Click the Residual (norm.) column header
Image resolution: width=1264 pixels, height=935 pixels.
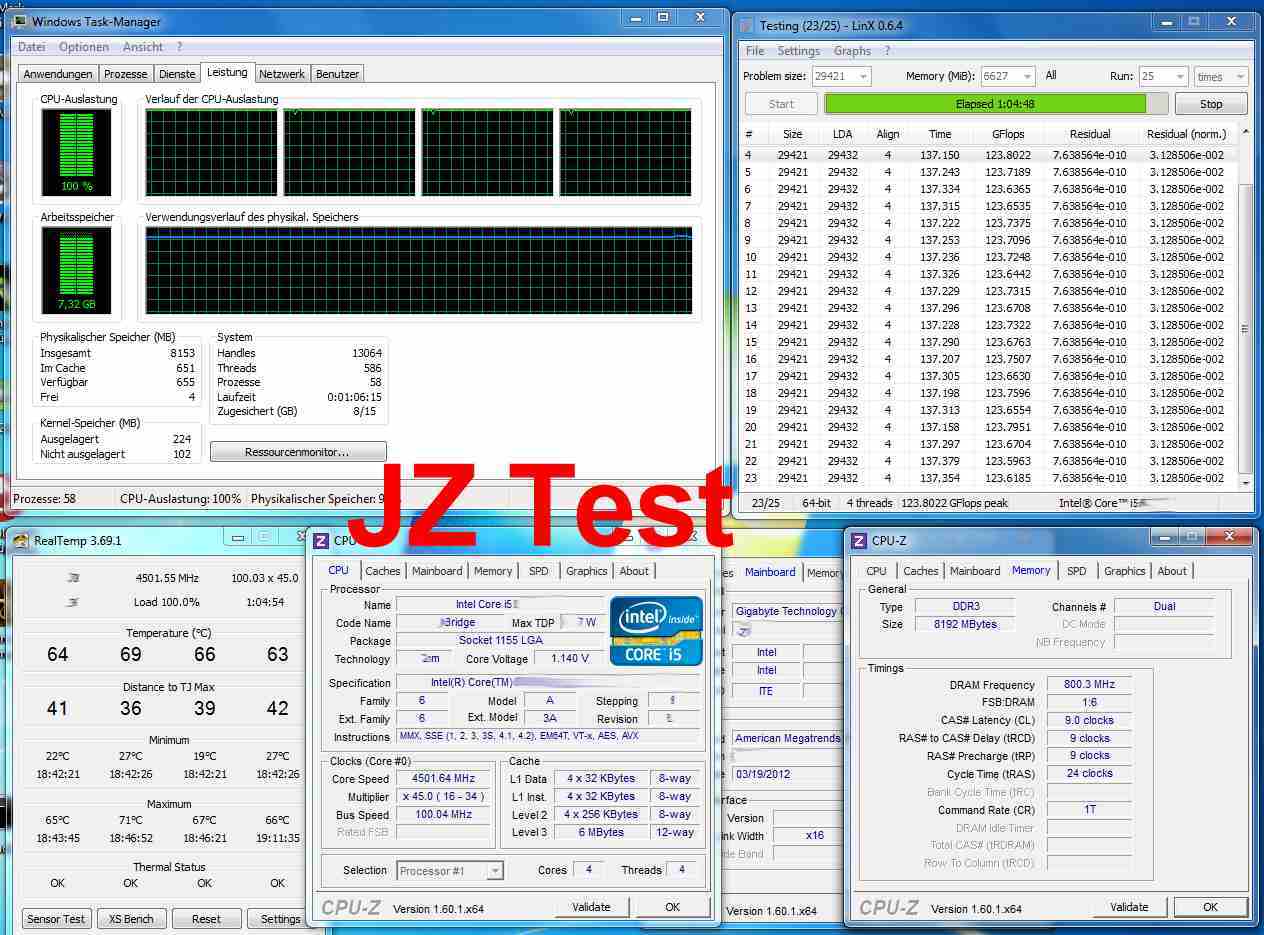click(x=1185, y=134)
